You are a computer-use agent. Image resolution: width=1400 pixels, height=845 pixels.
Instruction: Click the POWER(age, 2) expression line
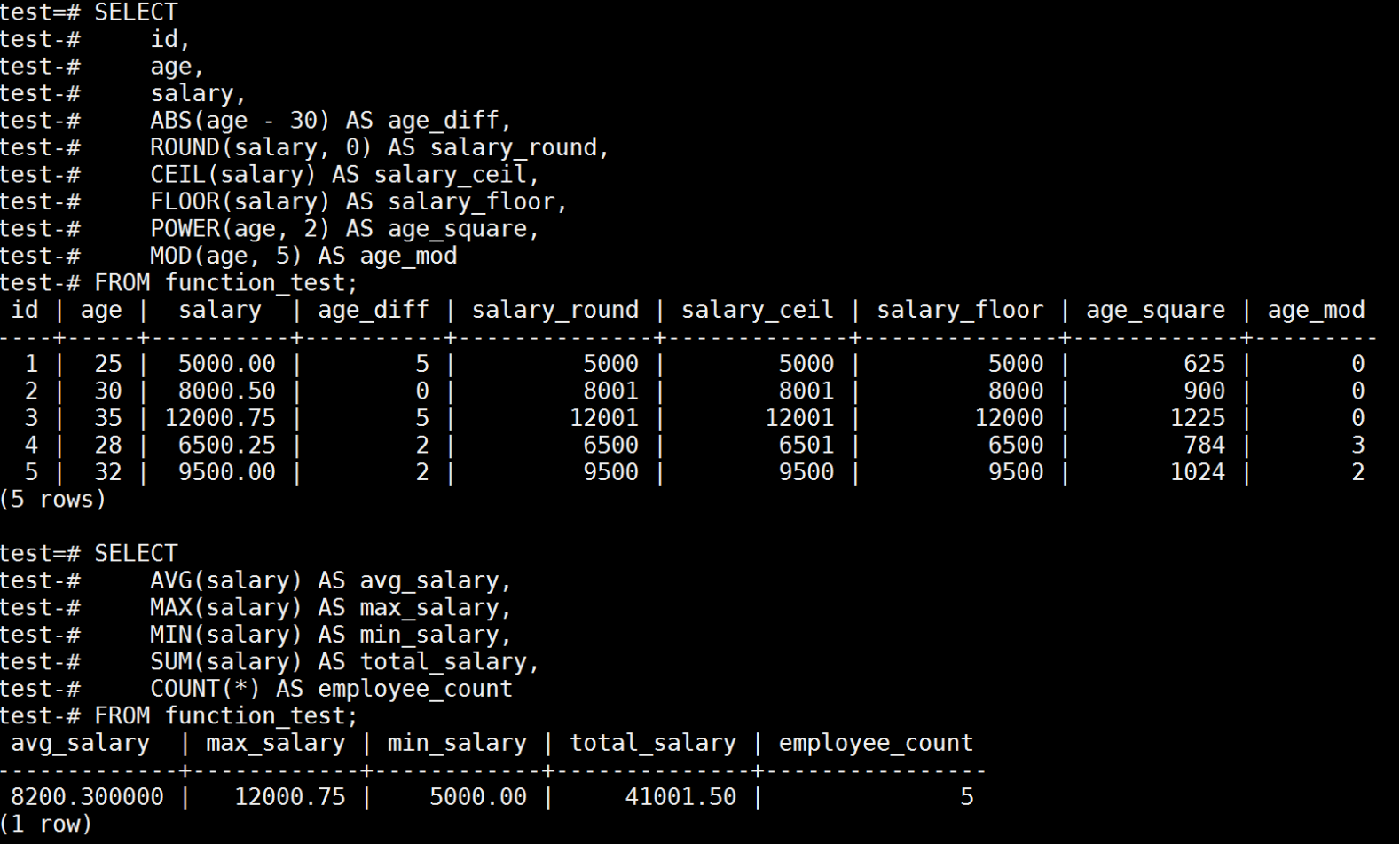[x=344, y=229]
